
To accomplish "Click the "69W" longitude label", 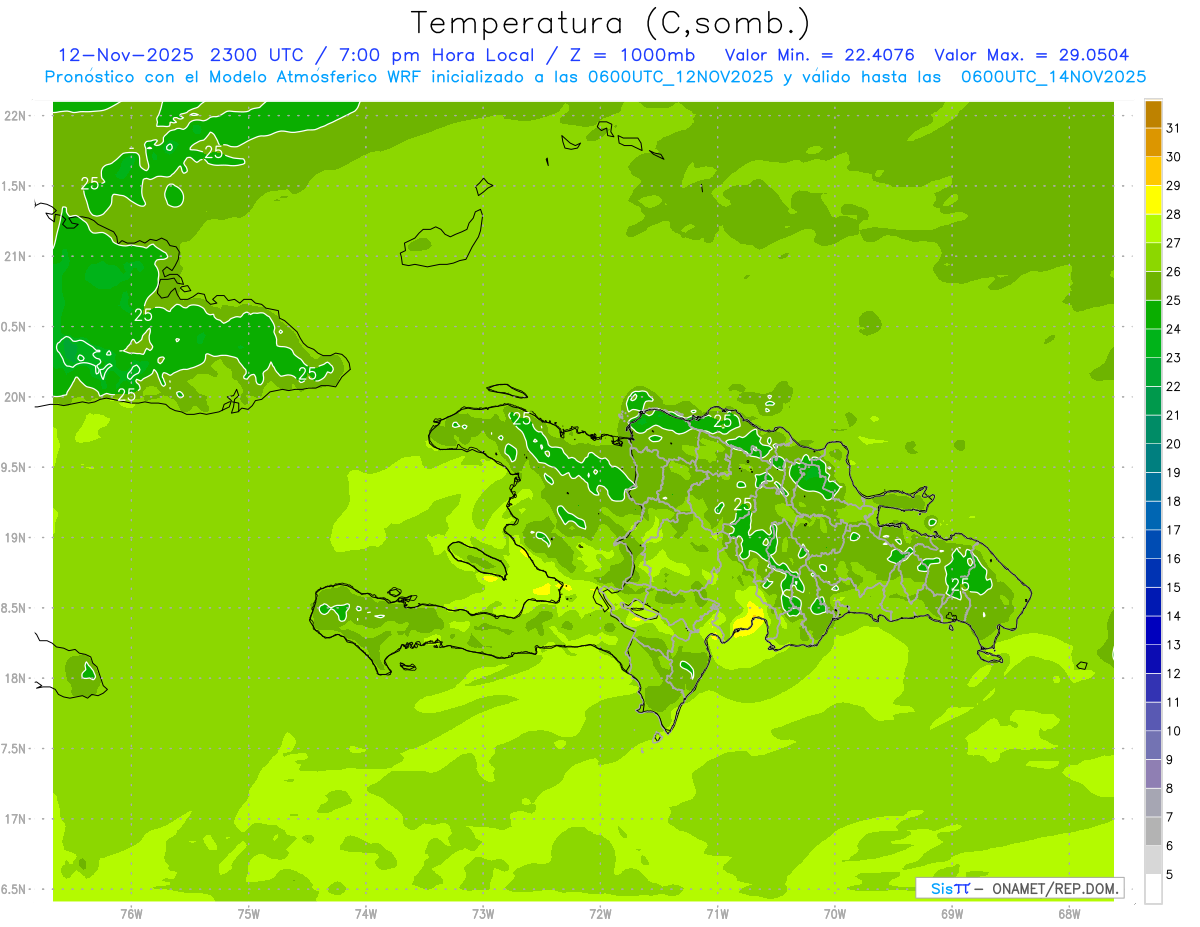I will [952, 914].
